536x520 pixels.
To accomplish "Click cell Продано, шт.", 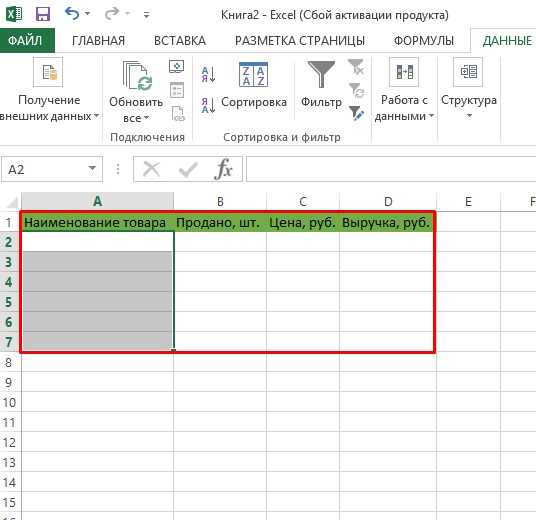I will click(x=220, y=223).
